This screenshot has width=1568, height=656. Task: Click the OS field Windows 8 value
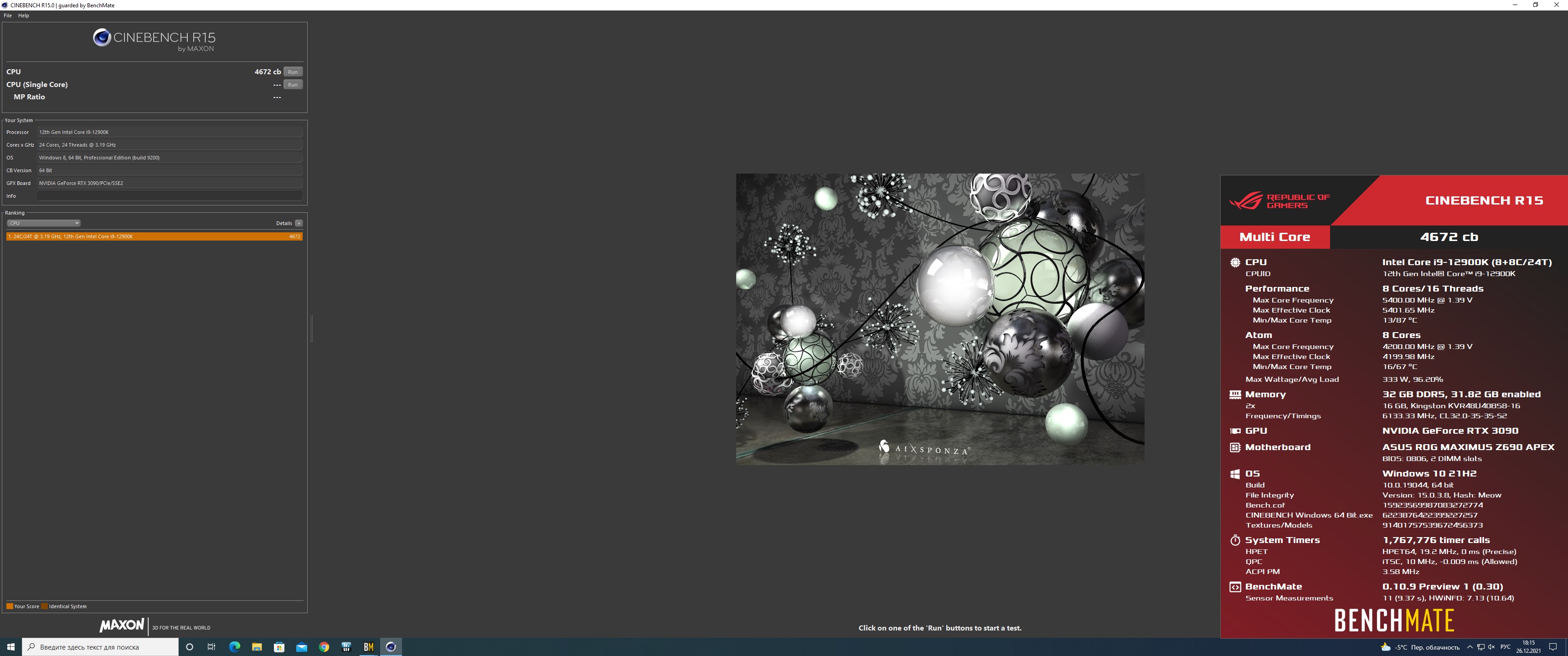(169, 158)
